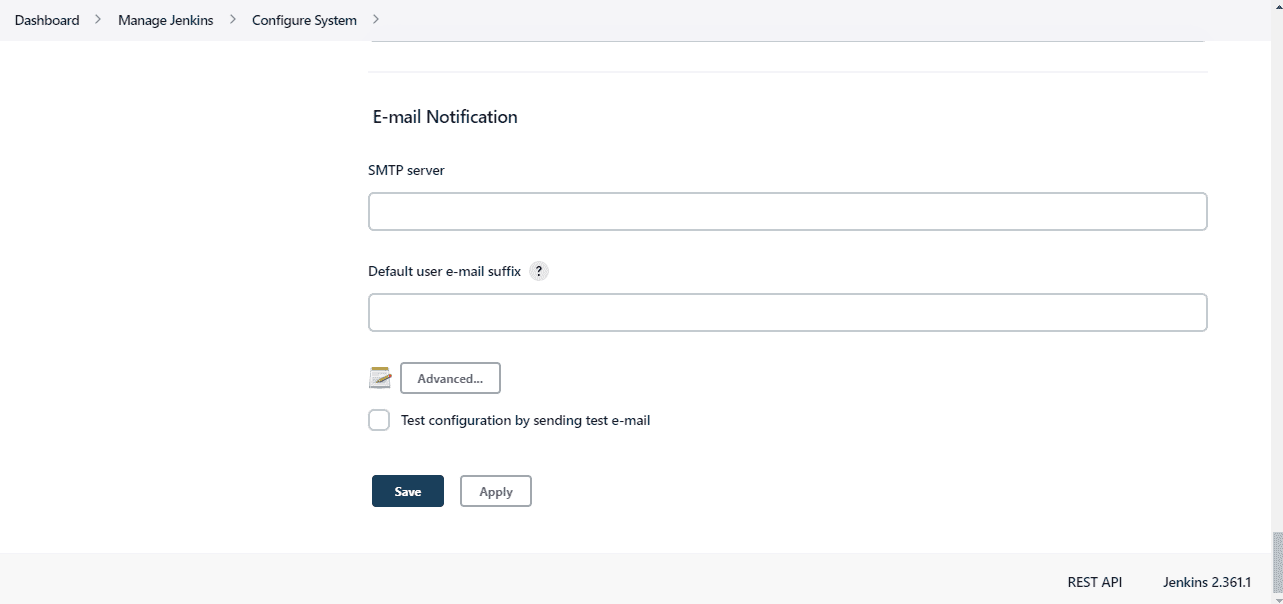Image resolution: width=1283 pixels, height=604 pixels.
Task: Return to the Dashboard breadcrumb
Action: click(x=46, y=19)
